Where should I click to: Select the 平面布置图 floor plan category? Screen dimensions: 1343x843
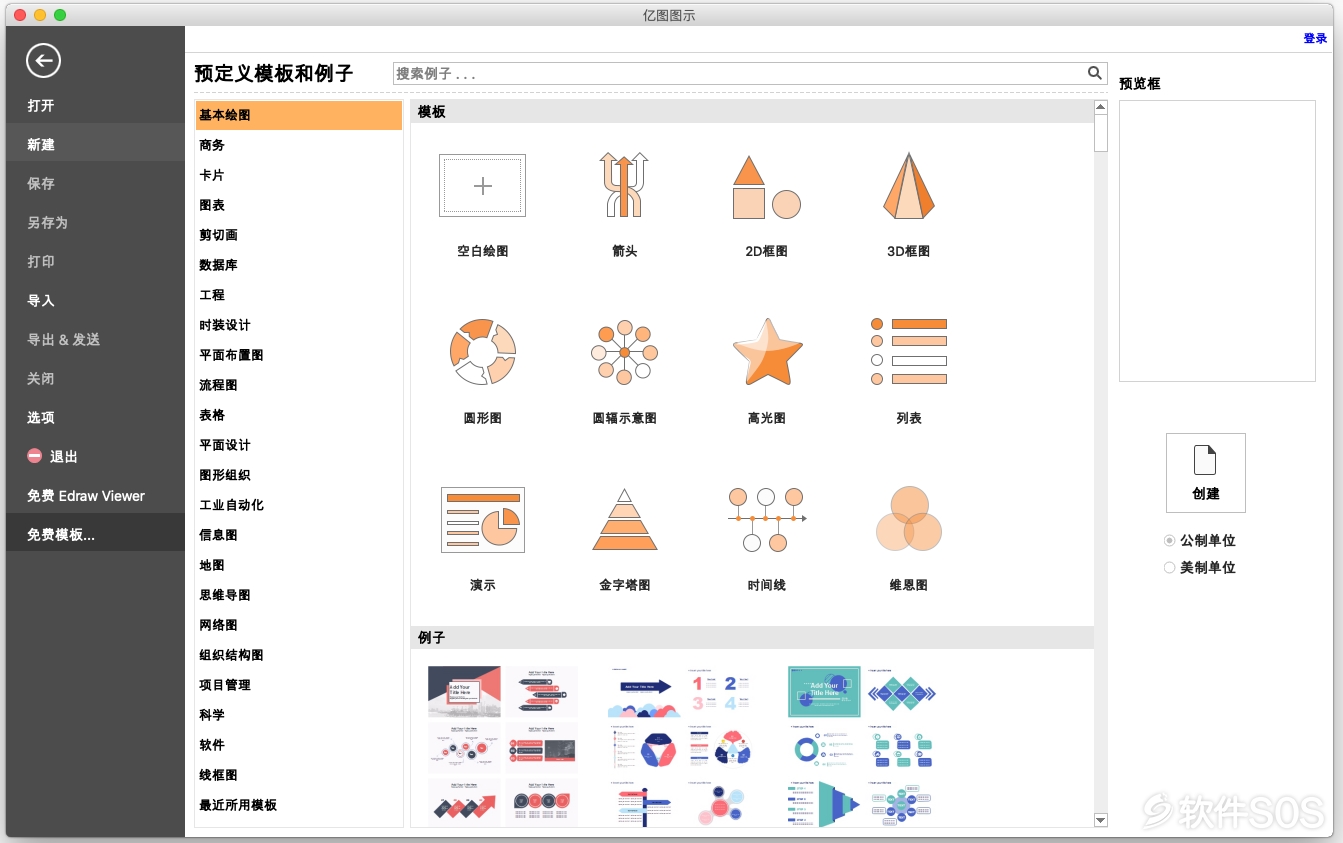(x=299, y=355)
